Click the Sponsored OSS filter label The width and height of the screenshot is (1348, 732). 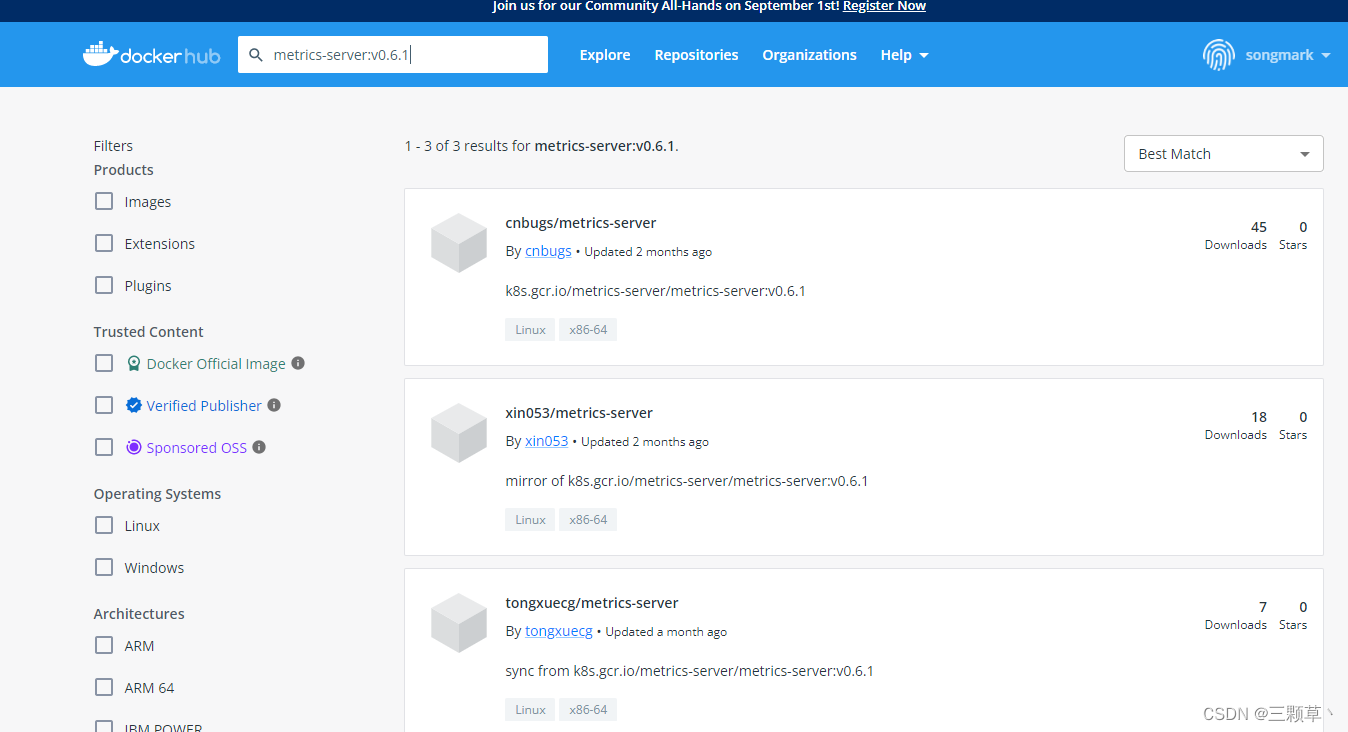click(x=196, y=447)
